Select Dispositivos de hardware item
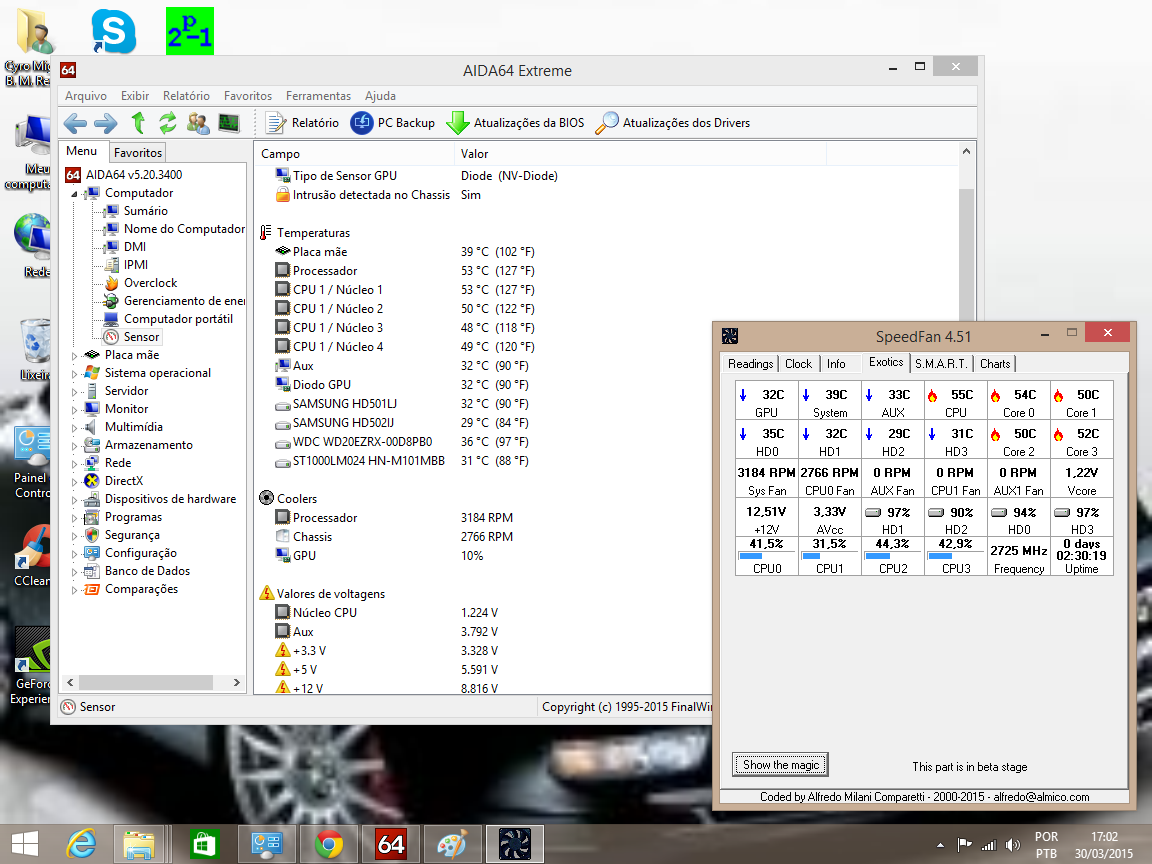The height and width of the screenshot is (864, 1152). (x=170, y=499)
